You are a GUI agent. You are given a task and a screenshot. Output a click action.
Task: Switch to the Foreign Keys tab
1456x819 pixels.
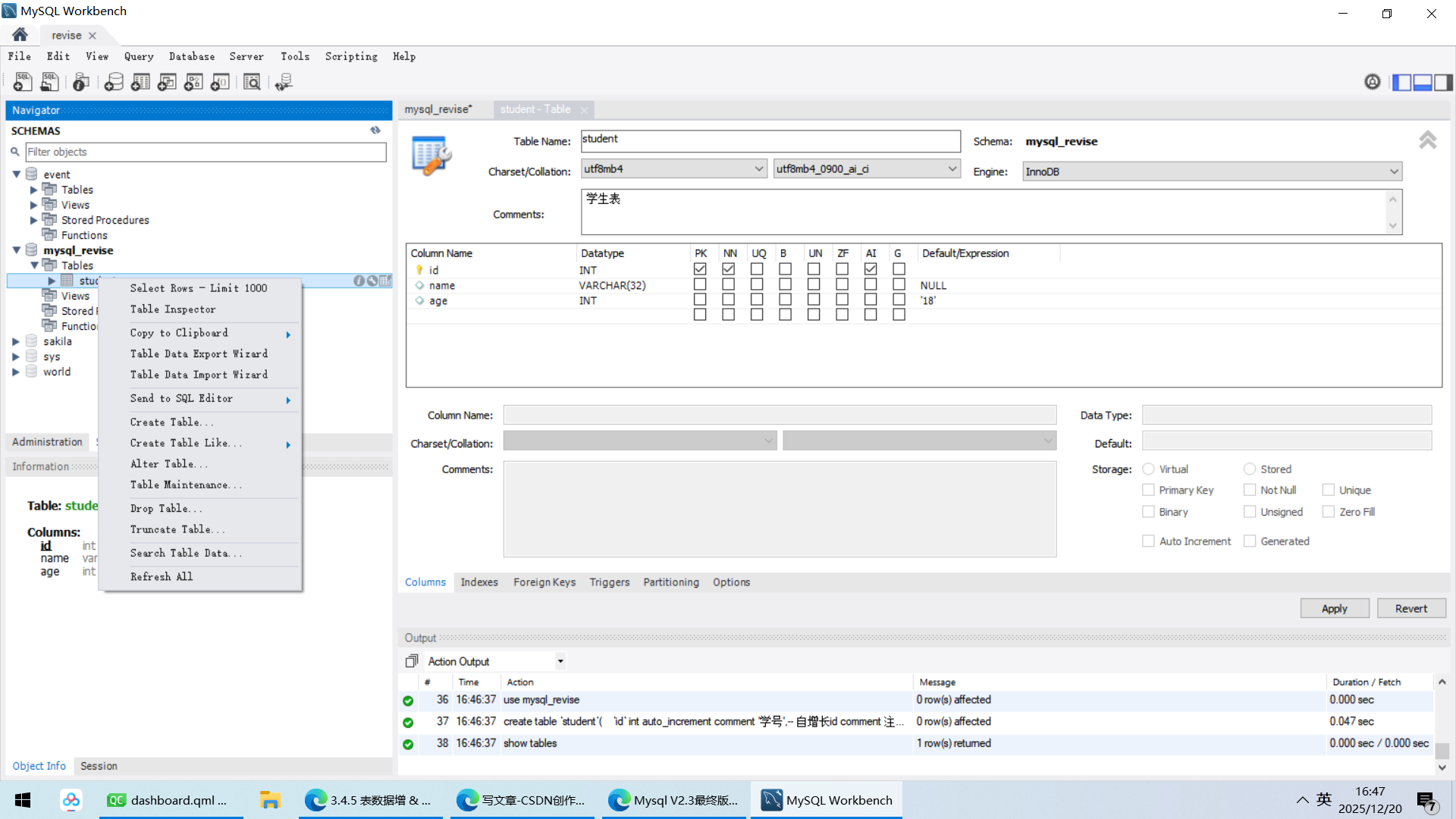tap(544, 582)
